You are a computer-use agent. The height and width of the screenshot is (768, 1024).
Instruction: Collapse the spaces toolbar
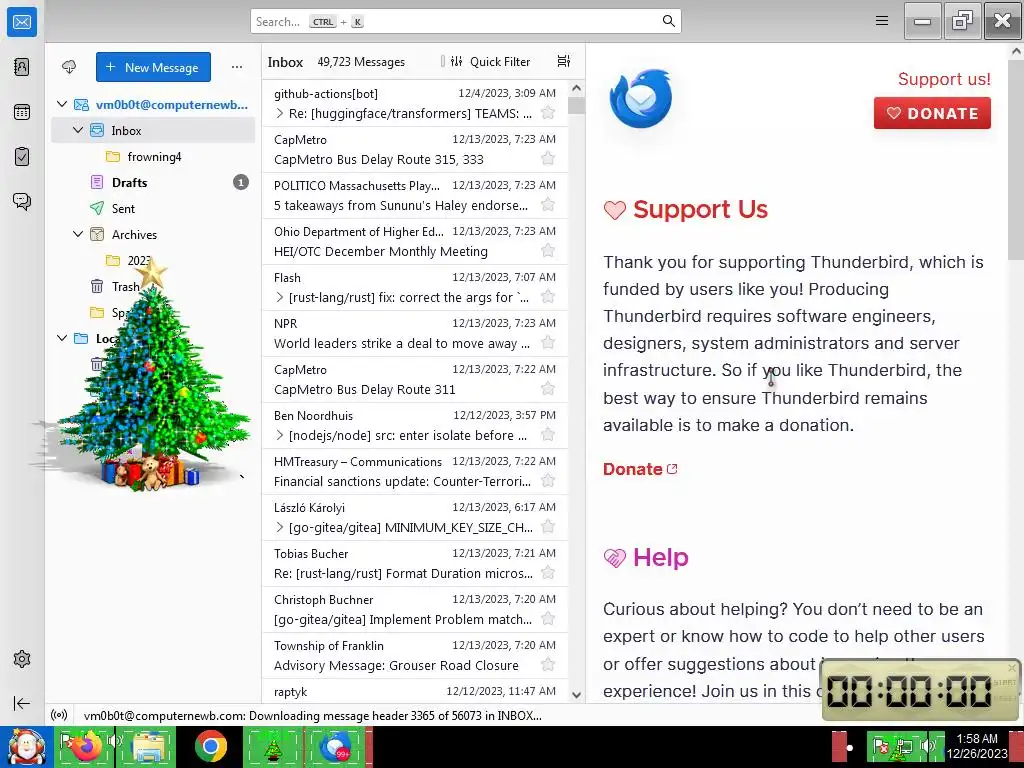click(22, 703)
